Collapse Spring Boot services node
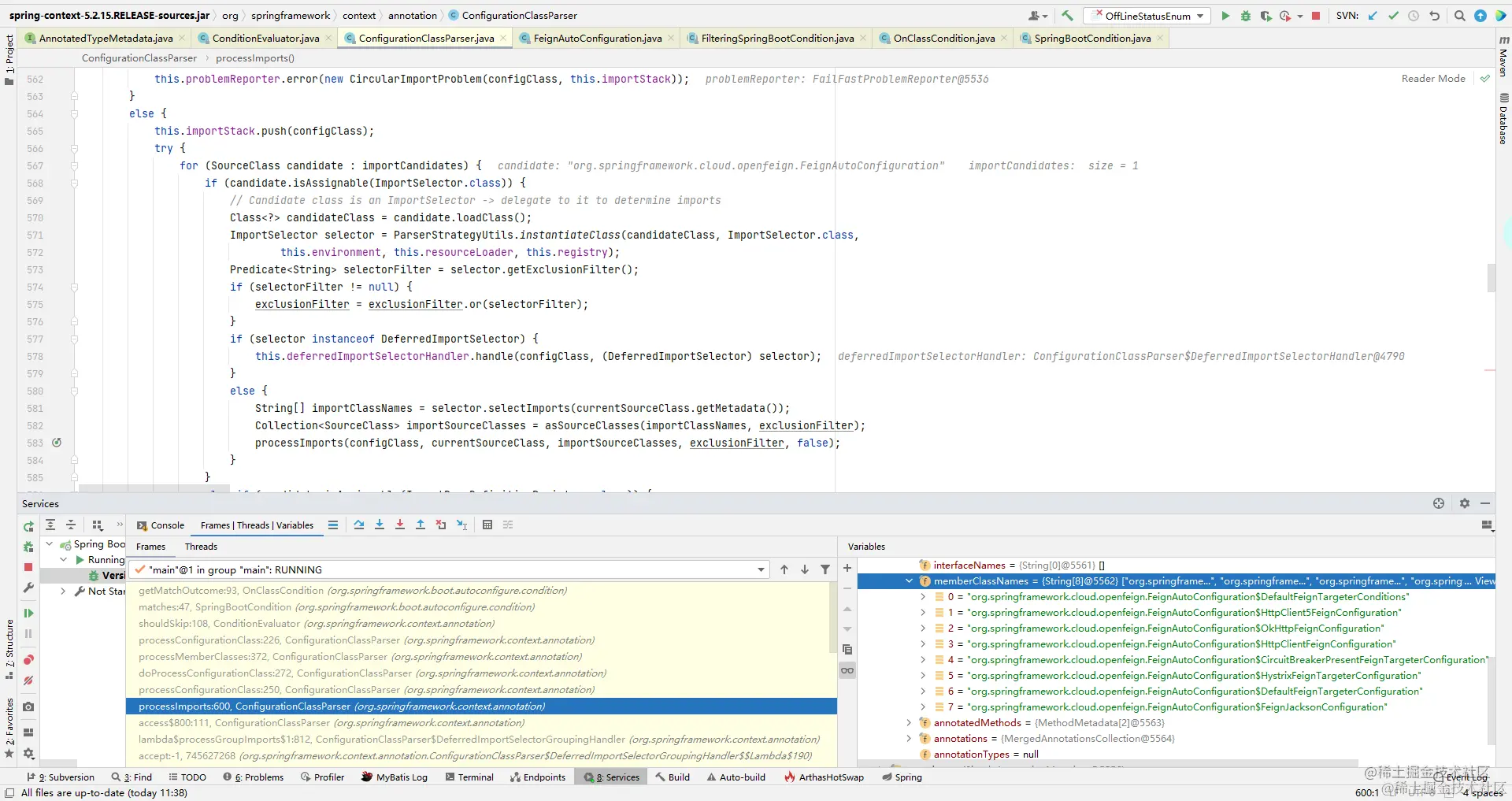1512x801 pixels. (x=50, y=544)
